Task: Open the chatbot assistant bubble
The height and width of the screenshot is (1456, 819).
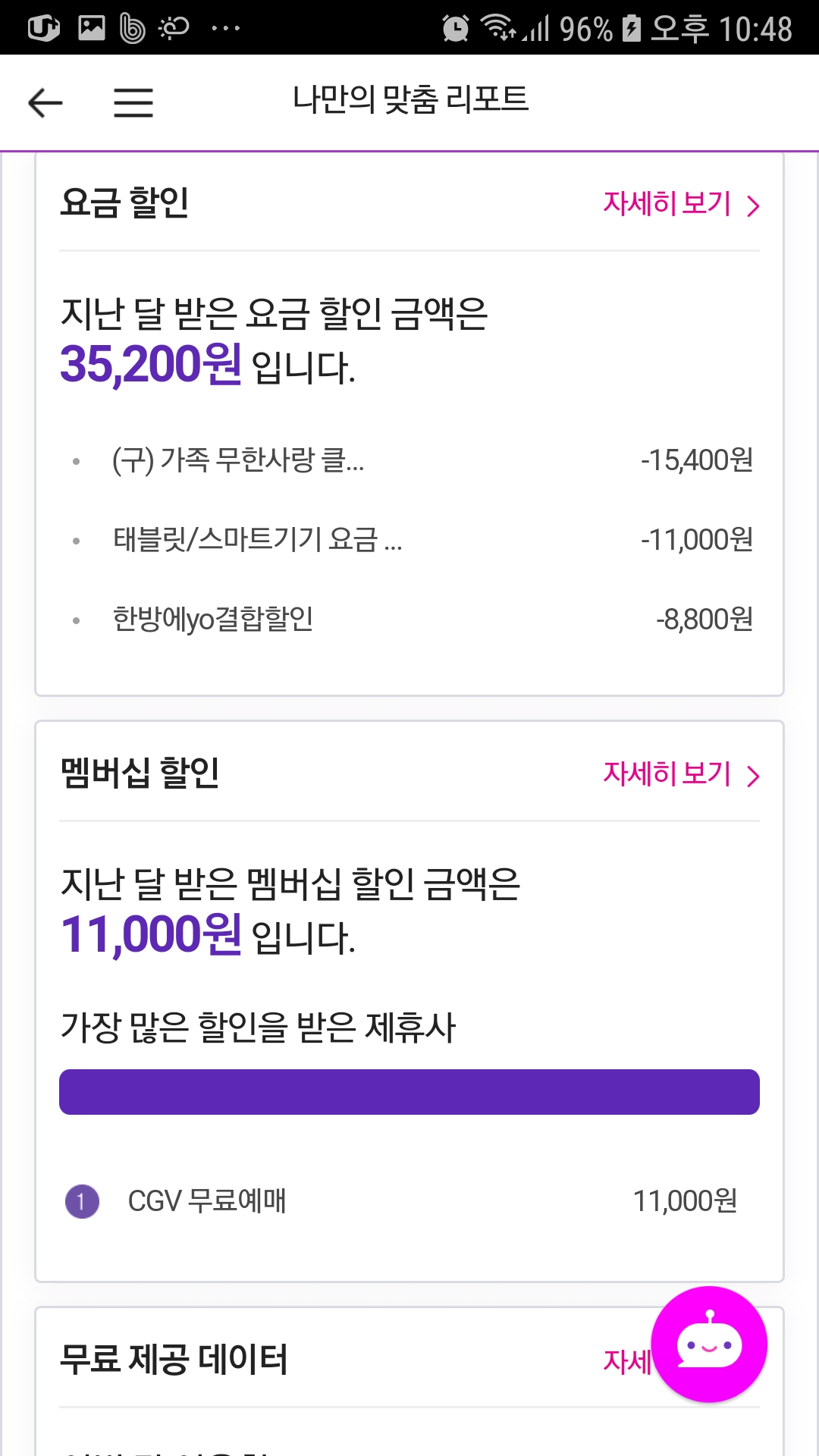Action: click(708, 1344)
